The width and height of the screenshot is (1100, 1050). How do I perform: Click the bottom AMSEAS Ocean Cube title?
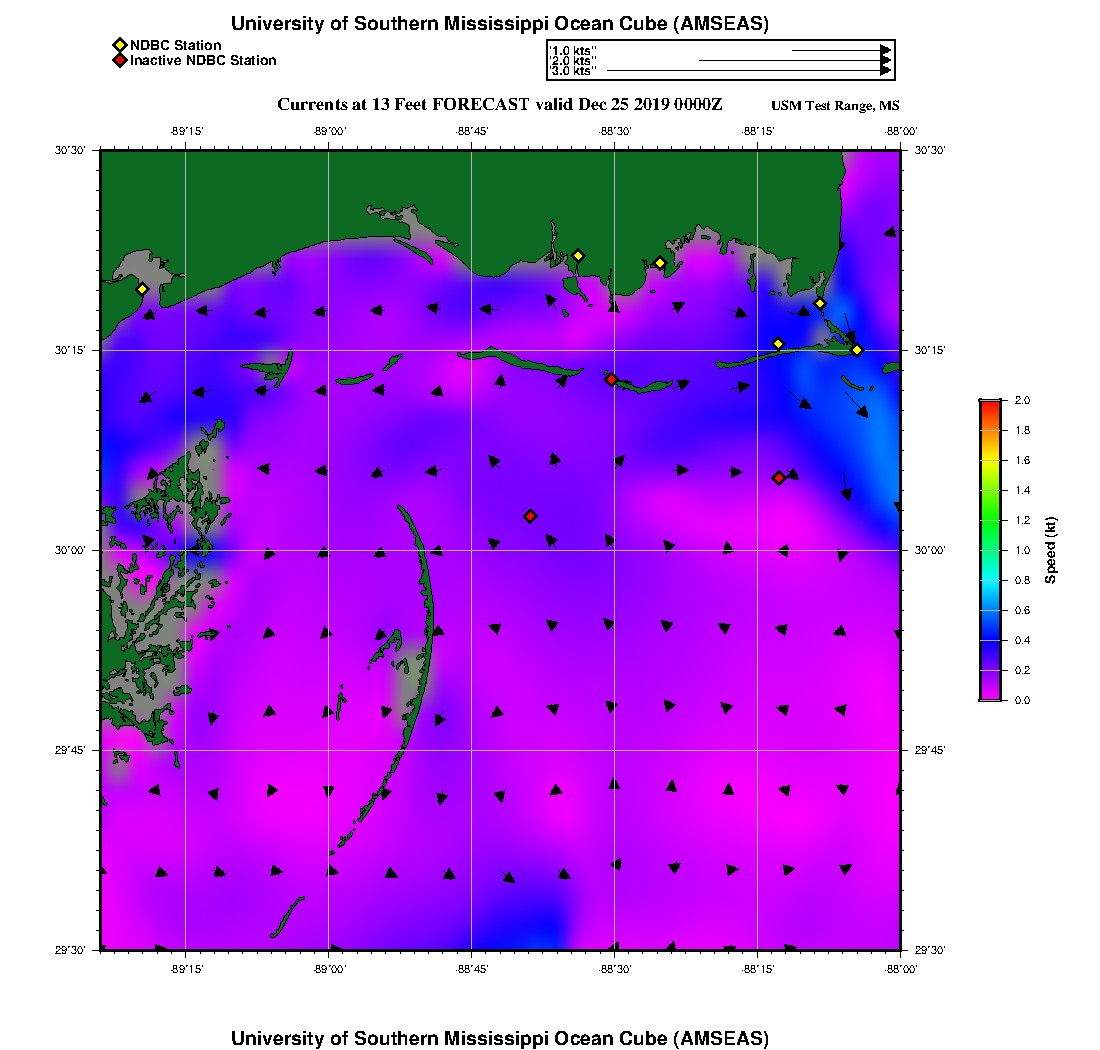(x=500, y=1037)
